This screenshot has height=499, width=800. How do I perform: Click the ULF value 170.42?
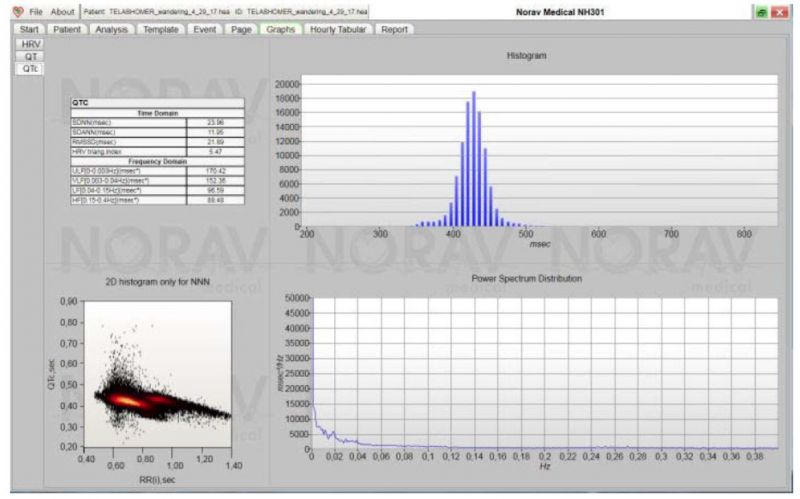coord(215,171)
